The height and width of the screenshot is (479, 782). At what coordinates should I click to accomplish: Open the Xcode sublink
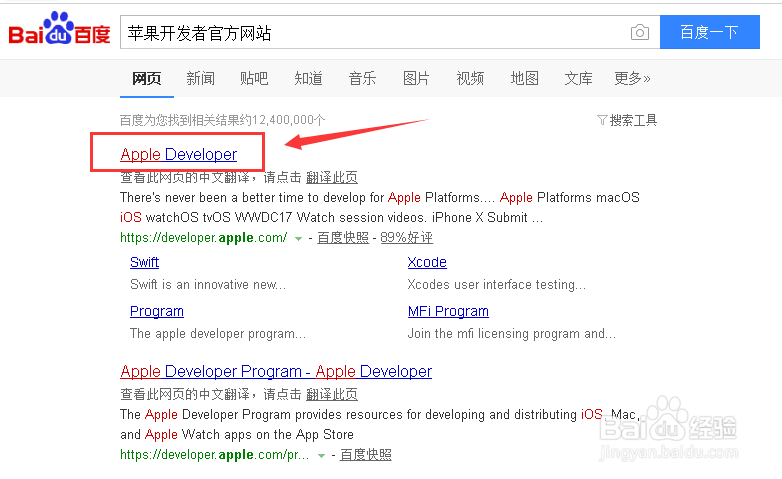pyautogui.click(x=427, y=262)
